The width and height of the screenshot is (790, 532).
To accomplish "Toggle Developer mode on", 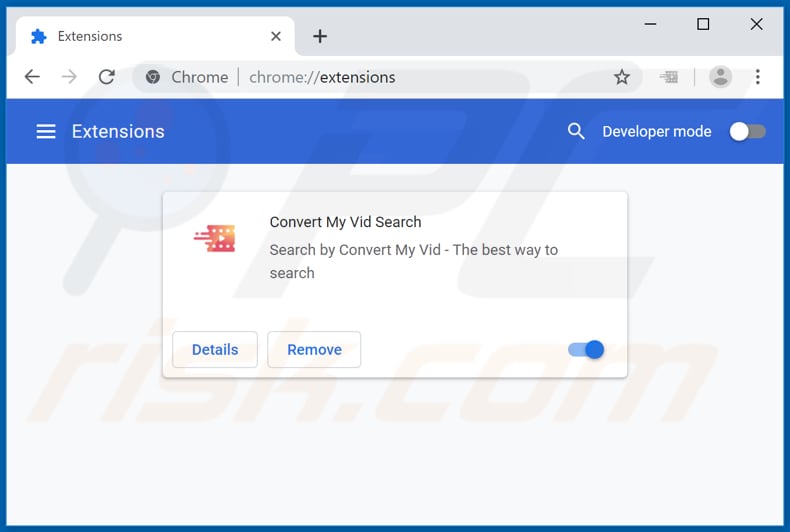I will tap(748, 131).
